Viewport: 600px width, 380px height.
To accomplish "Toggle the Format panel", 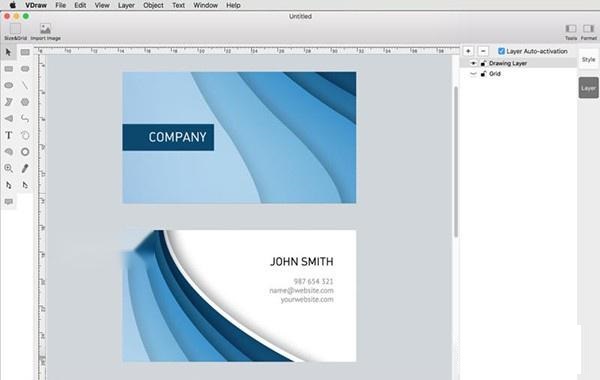I will 589,32.
